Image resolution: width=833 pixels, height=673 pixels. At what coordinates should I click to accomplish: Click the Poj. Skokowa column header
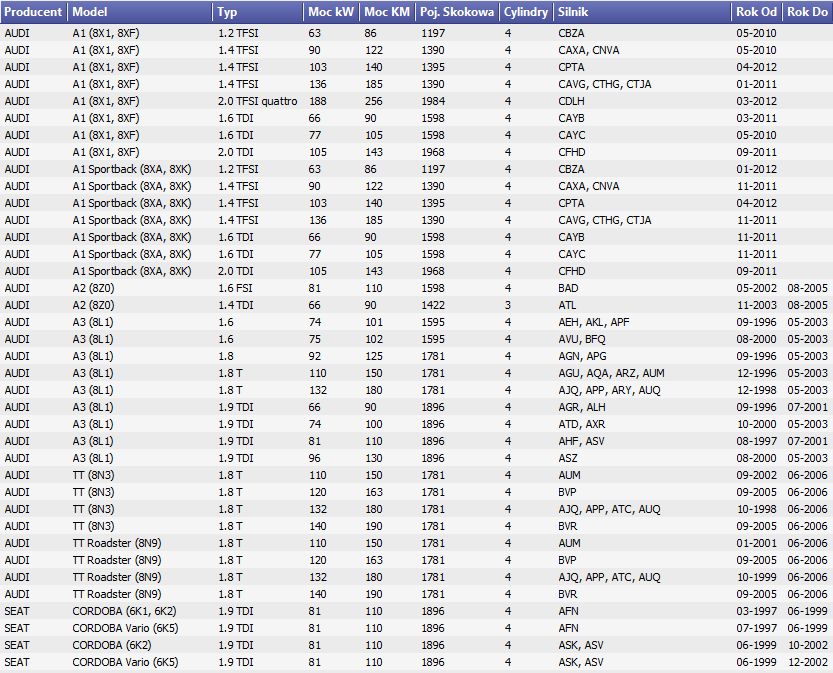pos(457,12)
